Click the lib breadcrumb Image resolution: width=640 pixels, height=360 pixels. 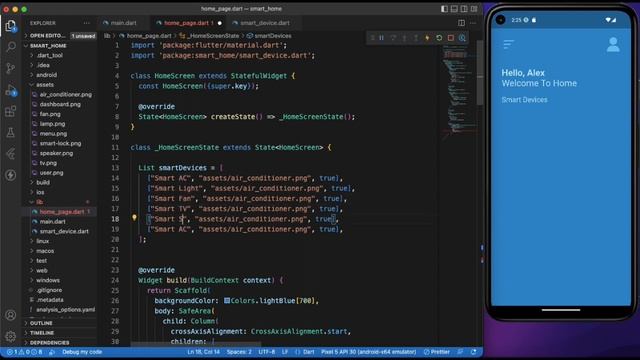(107, 36)
